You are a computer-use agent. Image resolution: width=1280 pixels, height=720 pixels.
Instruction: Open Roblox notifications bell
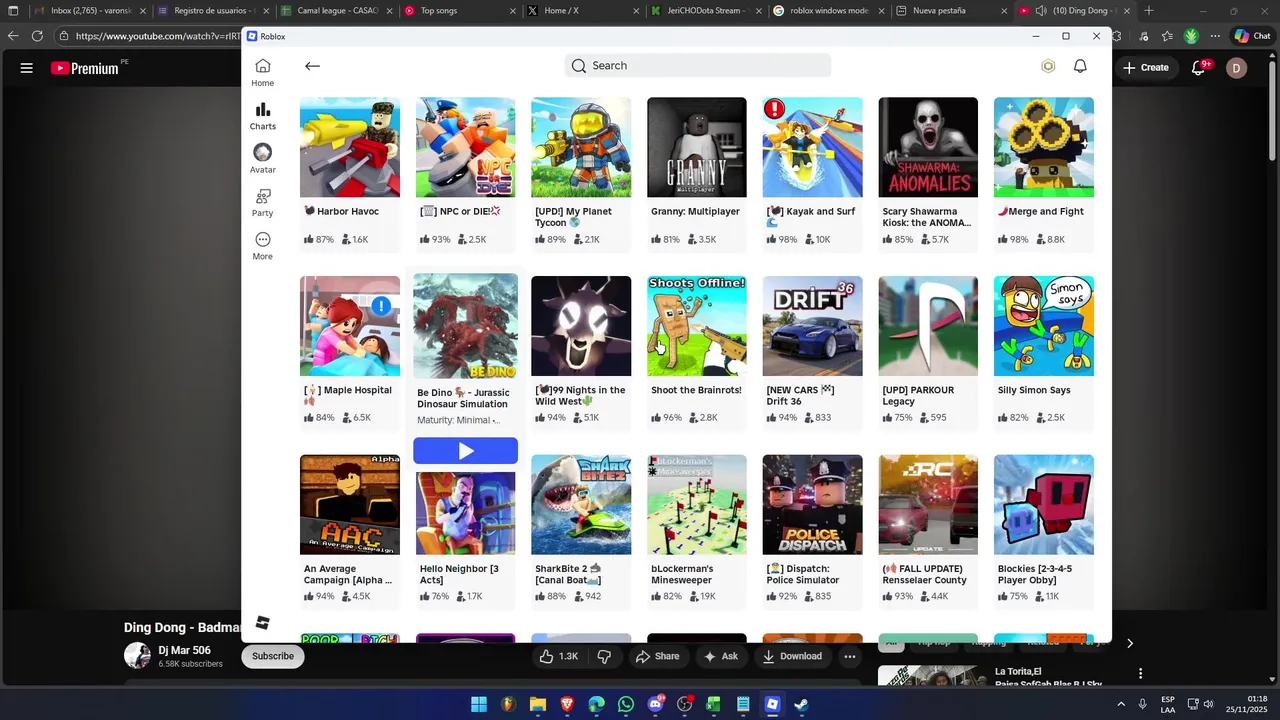coord(1080,66)
